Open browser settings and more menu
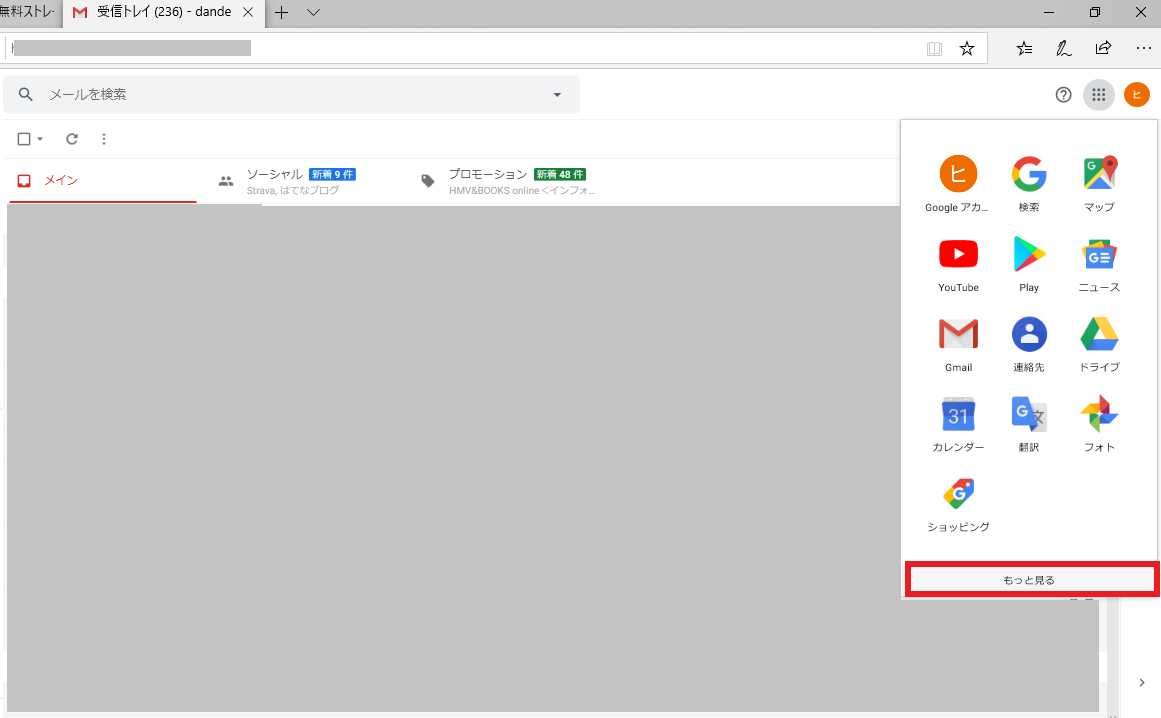 (x=1143, y=49)
